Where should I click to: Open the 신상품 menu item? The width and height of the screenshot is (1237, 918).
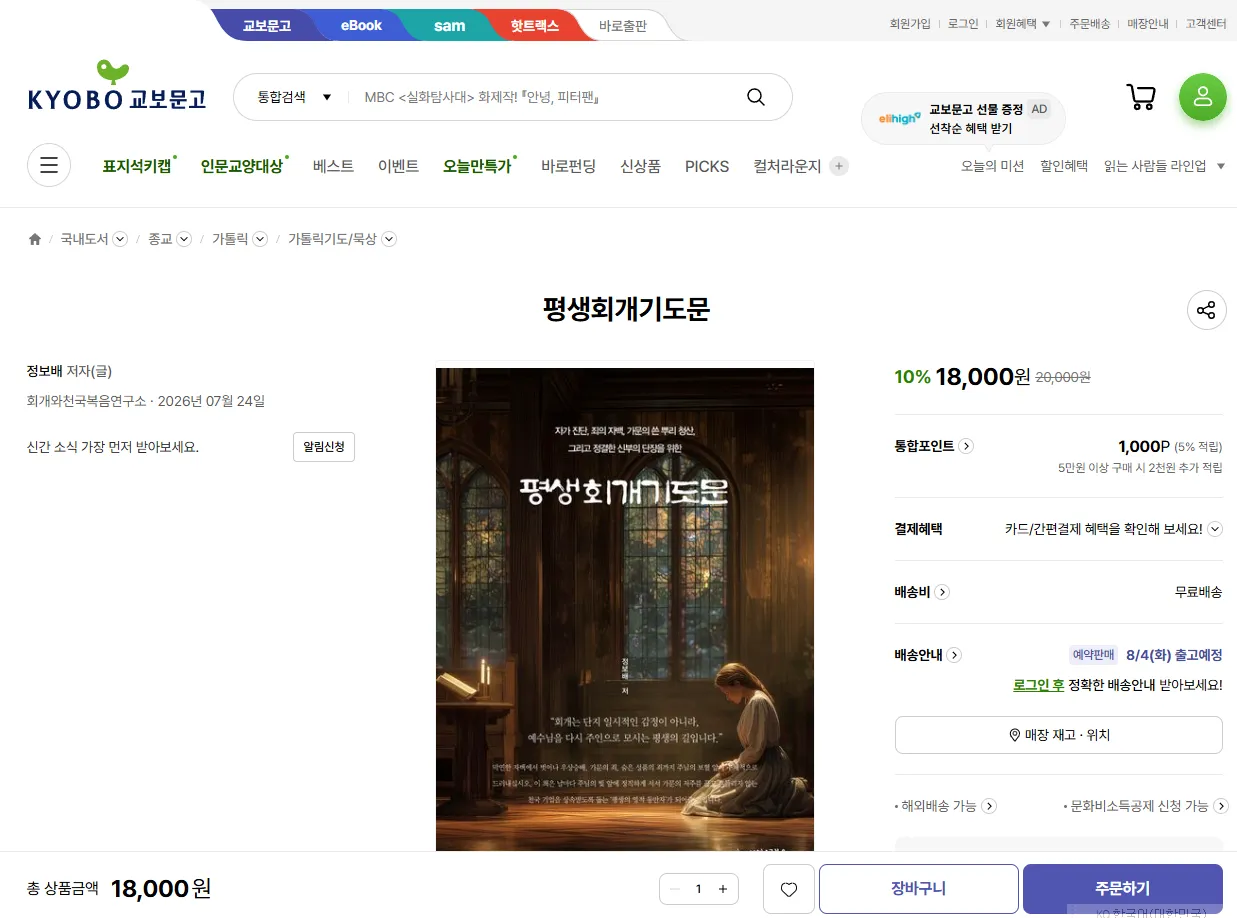(640, 166)
